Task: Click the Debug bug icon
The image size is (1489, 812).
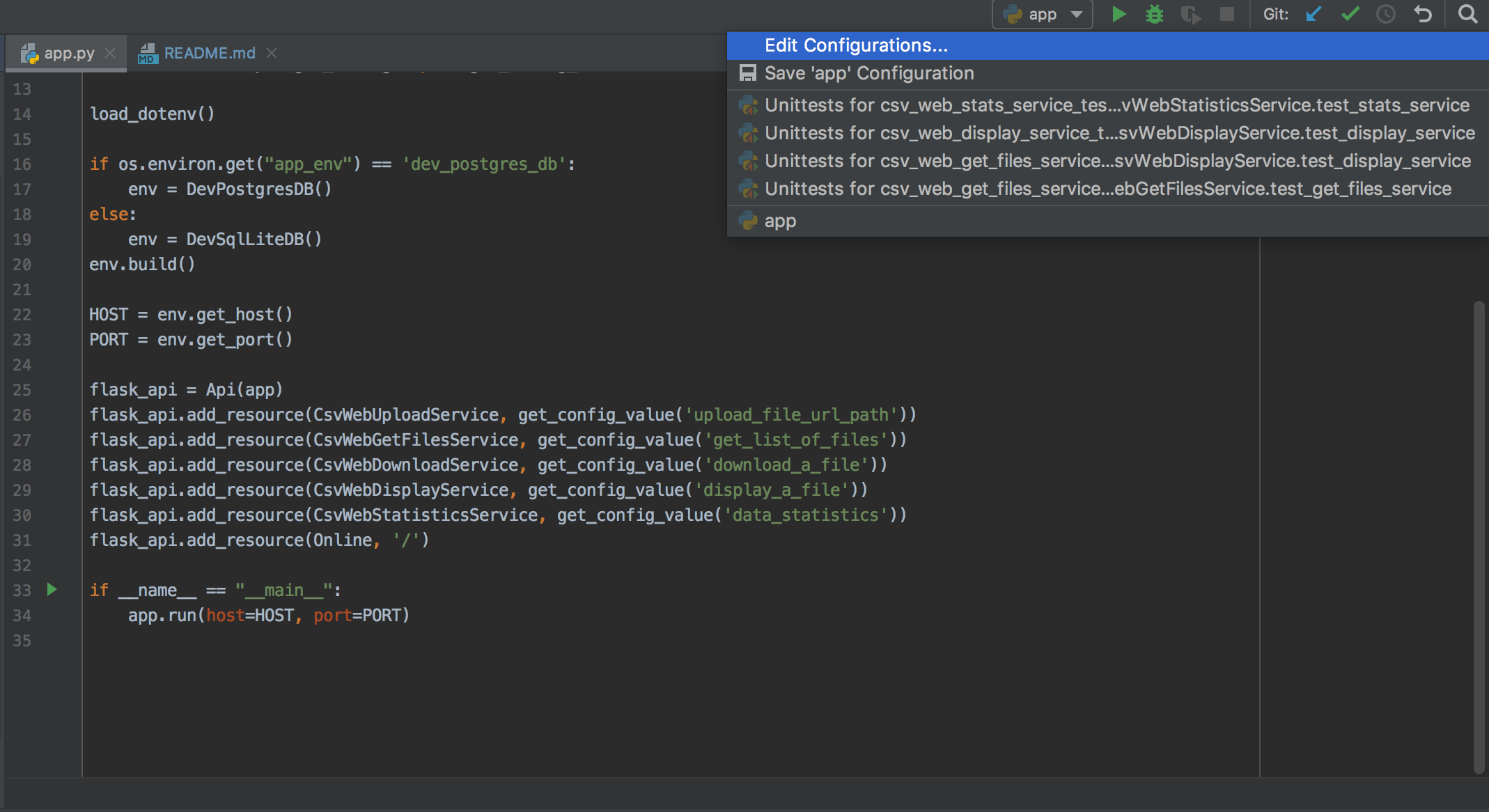Action: (x=1154, y=14)
